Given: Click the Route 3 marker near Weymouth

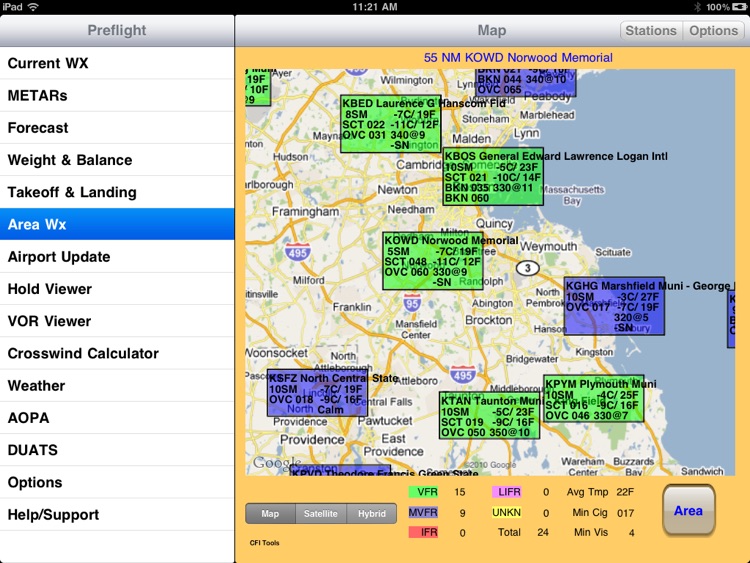Looking at the screenshot, I should click(x=528, y=268).
